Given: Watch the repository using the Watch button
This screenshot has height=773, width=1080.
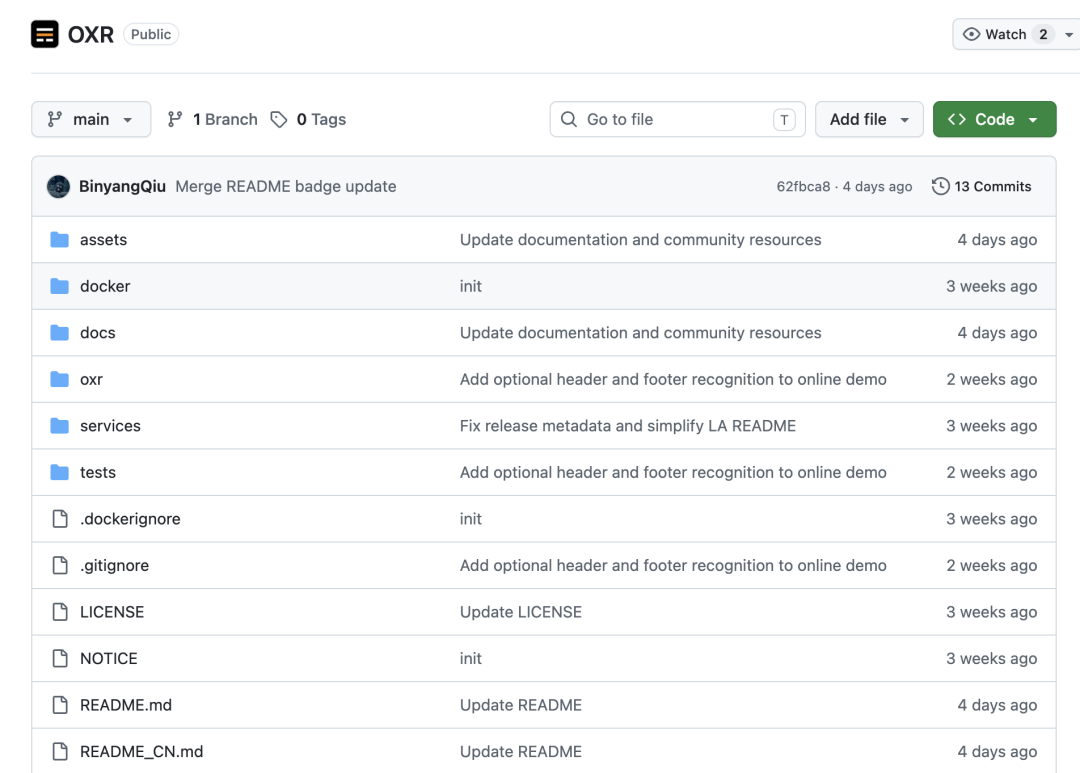Looking at the screenshot, I should (1005, 34).
